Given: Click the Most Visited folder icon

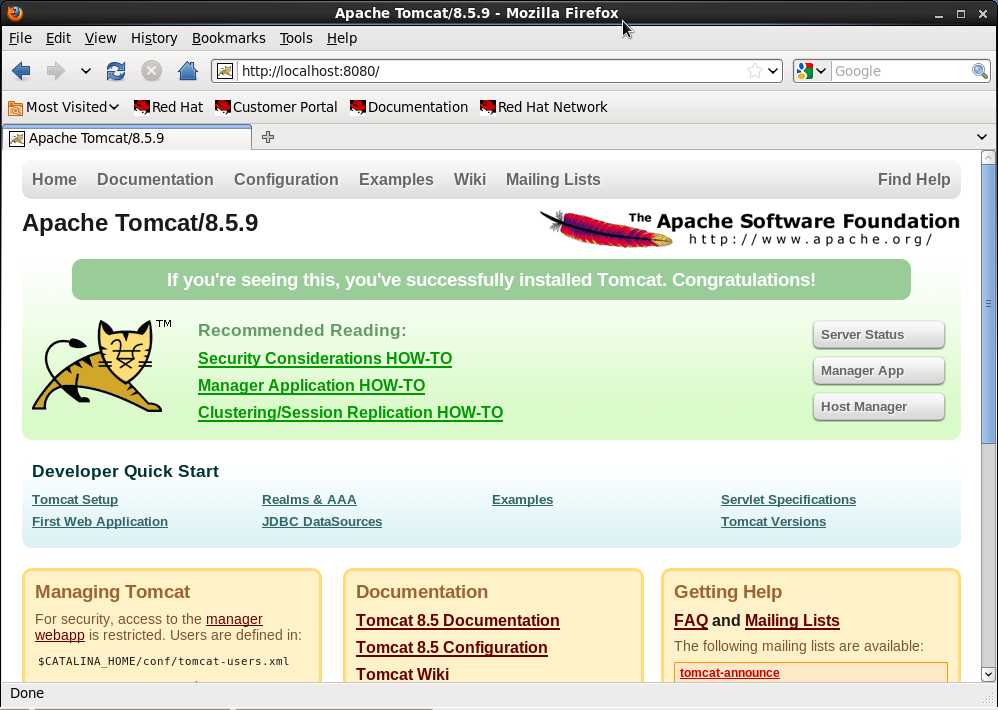Looking at the screenshot, I should pyautogui.click(x=15, y=108).
